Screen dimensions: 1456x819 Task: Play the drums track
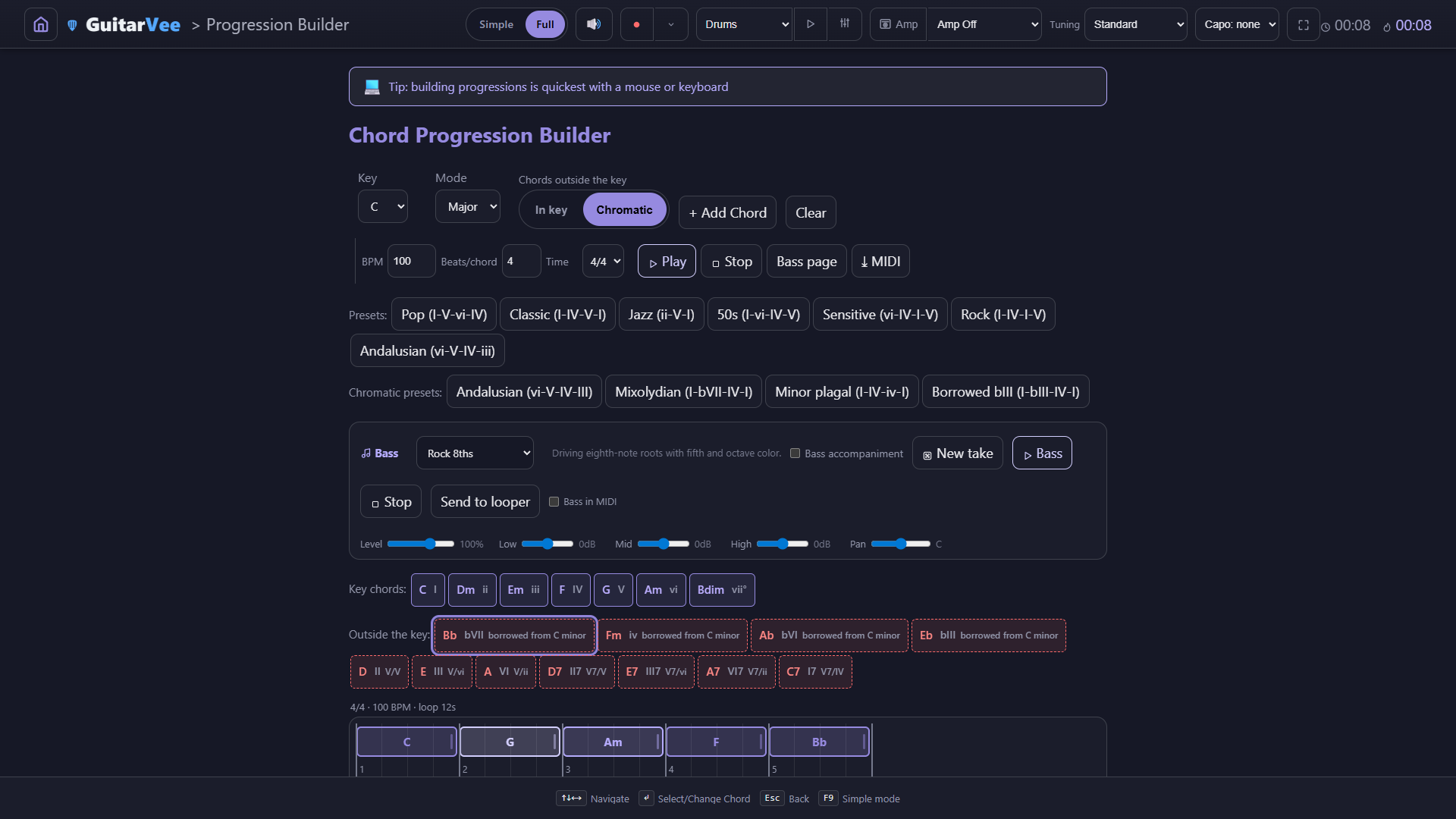[811, 24]
